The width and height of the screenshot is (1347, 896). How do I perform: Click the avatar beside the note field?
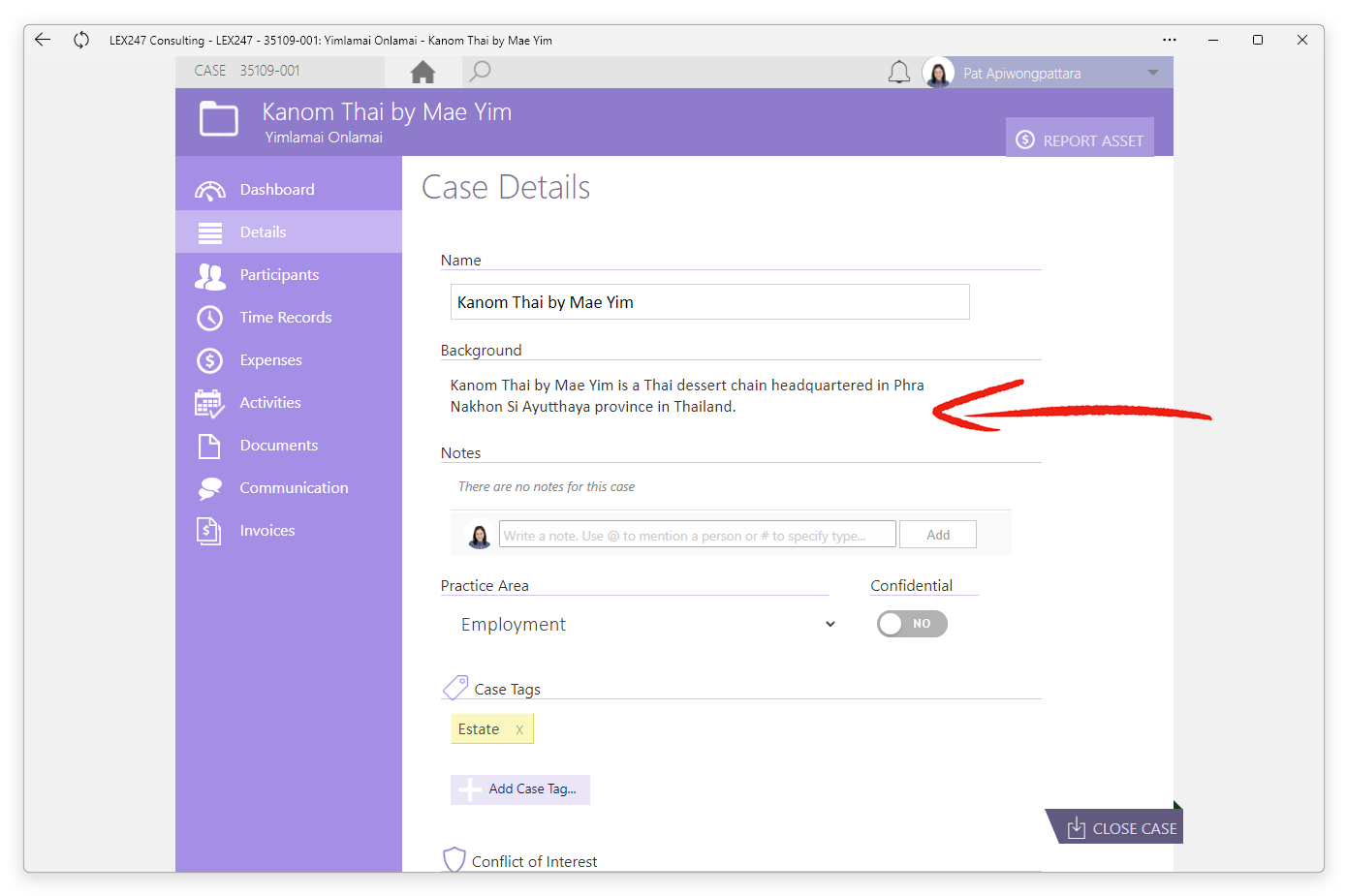tap(479, 535)
